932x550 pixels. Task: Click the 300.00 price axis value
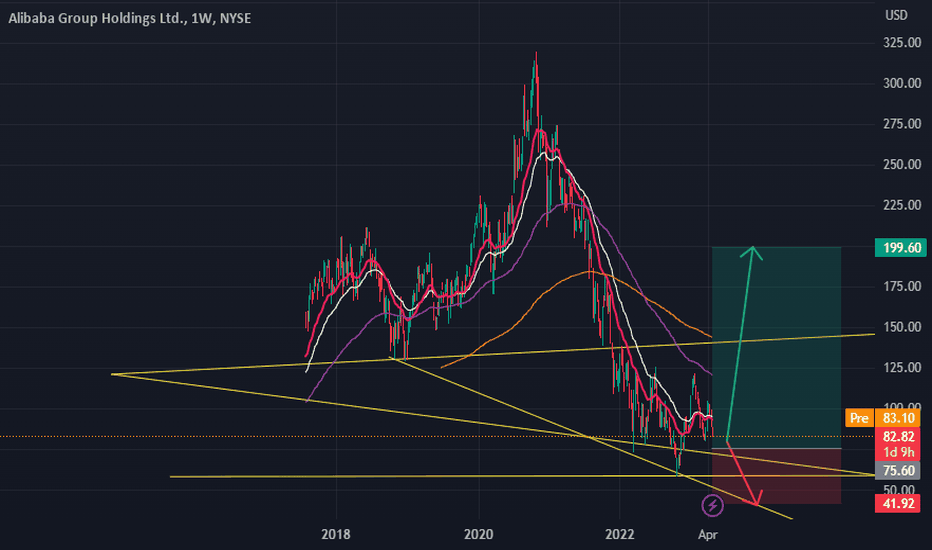coord(902,83)
